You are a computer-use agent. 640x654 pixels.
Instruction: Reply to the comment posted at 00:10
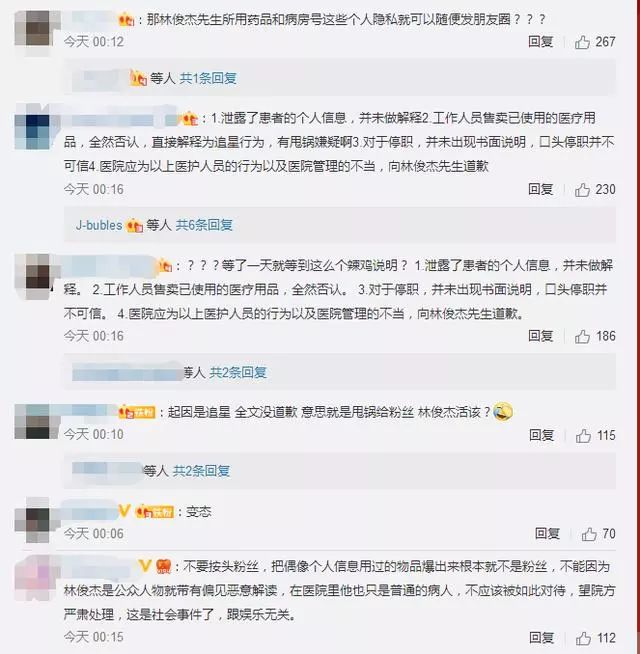coord(542,435)
